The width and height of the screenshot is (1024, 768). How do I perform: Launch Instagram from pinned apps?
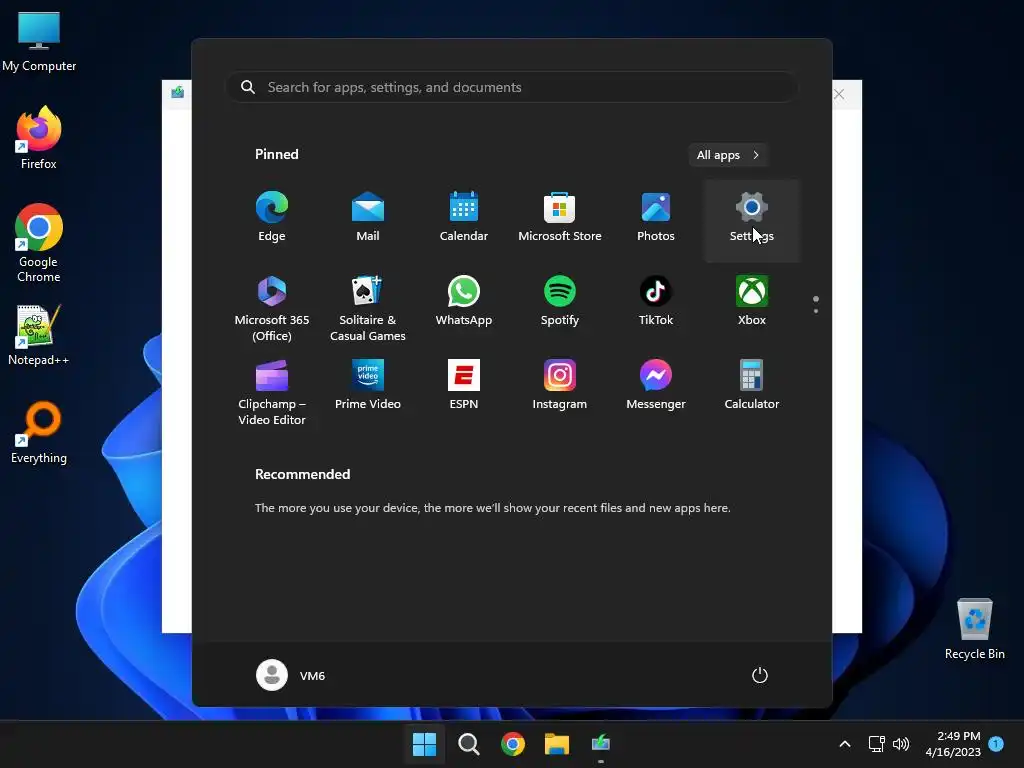(x=560, y=386)
